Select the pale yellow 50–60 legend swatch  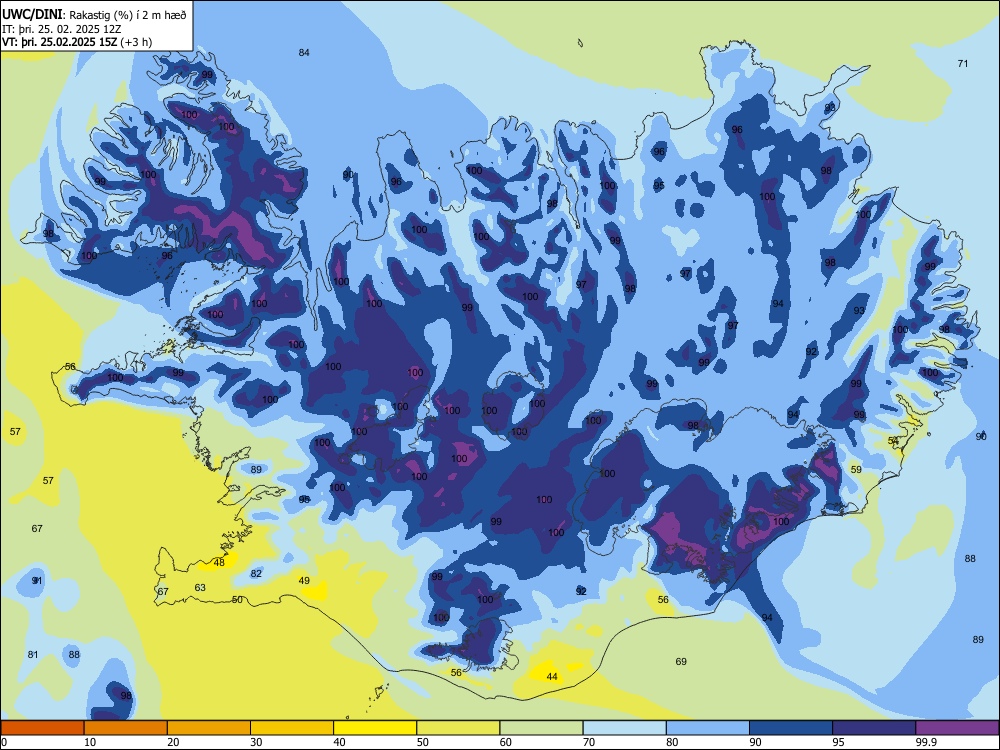point(458,728)
